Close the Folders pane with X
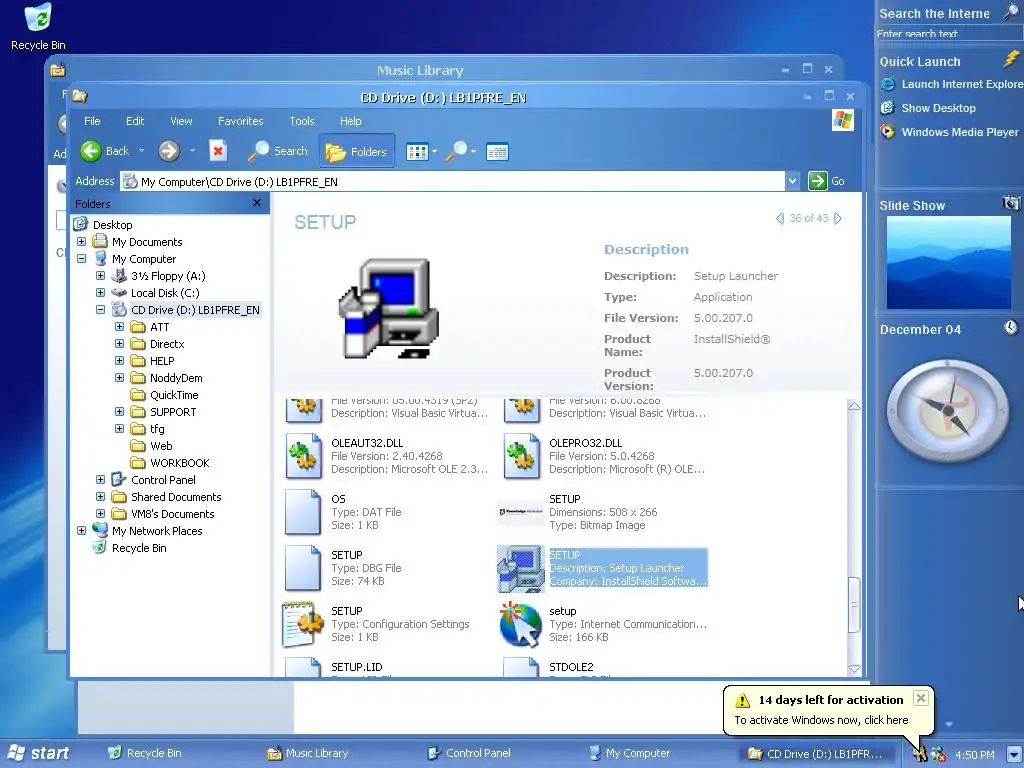Image resolution: width=1024 pixels, height=768 pixels. (x=257, y=203)
